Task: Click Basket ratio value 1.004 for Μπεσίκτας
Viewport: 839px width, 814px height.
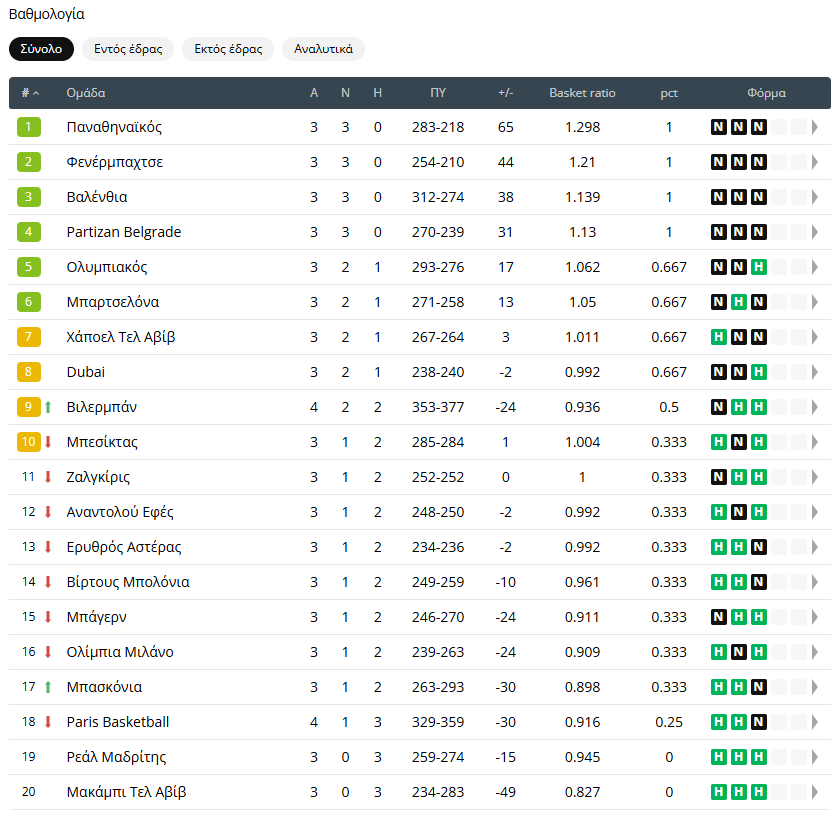Action: 582,442
